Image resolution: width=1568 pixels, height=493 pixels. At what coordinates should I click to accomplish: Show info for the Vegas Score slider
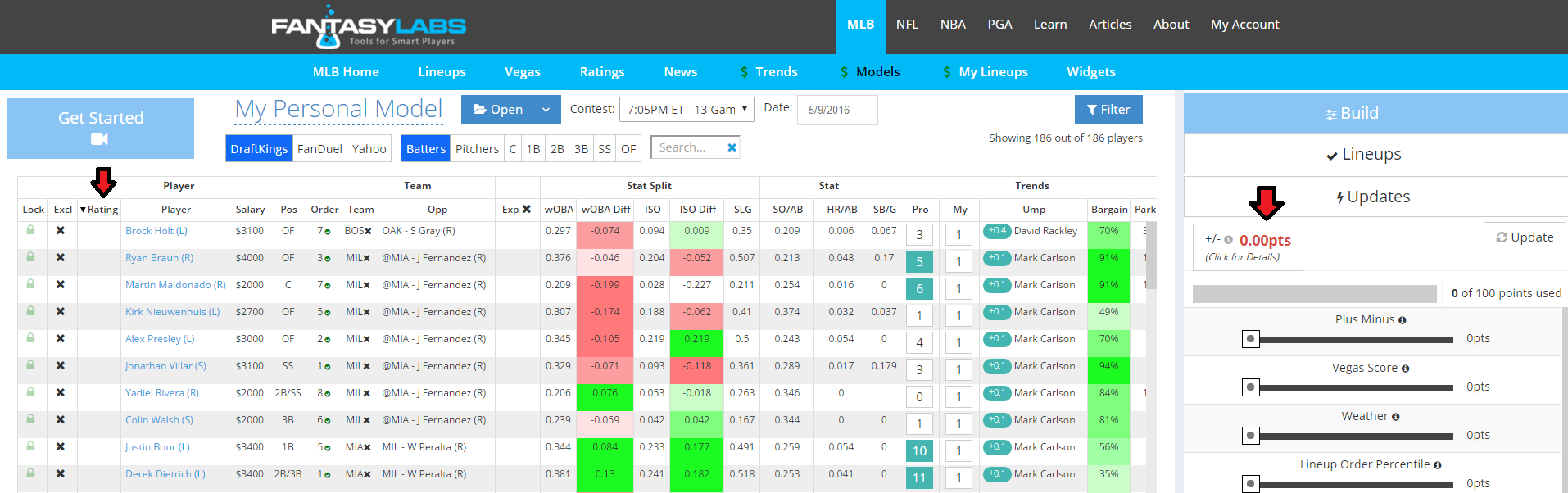[x=1405, y=369]
